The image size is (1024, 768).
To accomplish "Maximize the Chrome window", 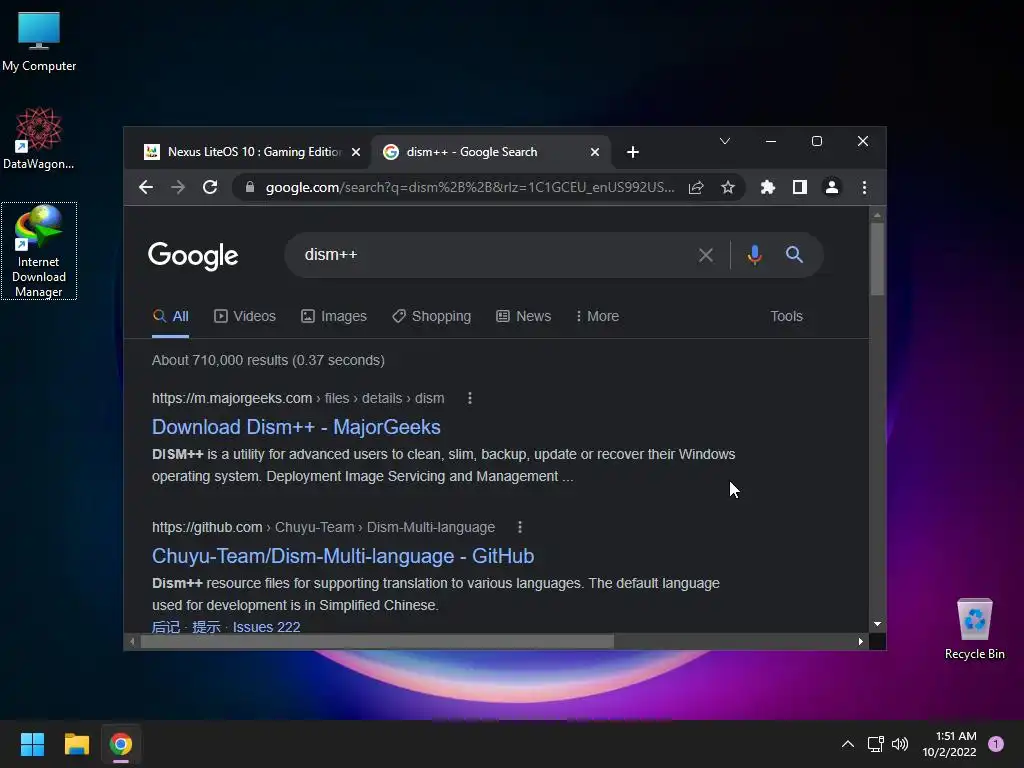I will point(816,141).
